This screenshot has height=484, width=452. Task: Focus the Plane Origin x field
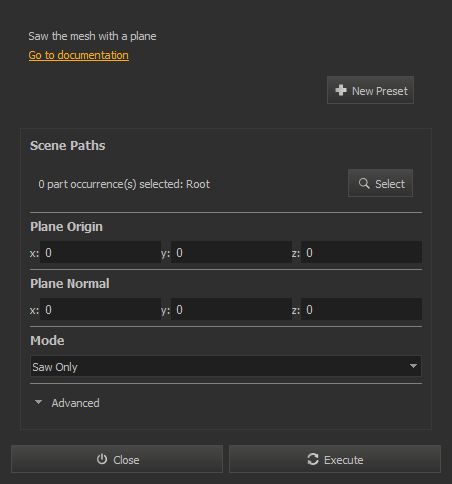pos(100,252)
